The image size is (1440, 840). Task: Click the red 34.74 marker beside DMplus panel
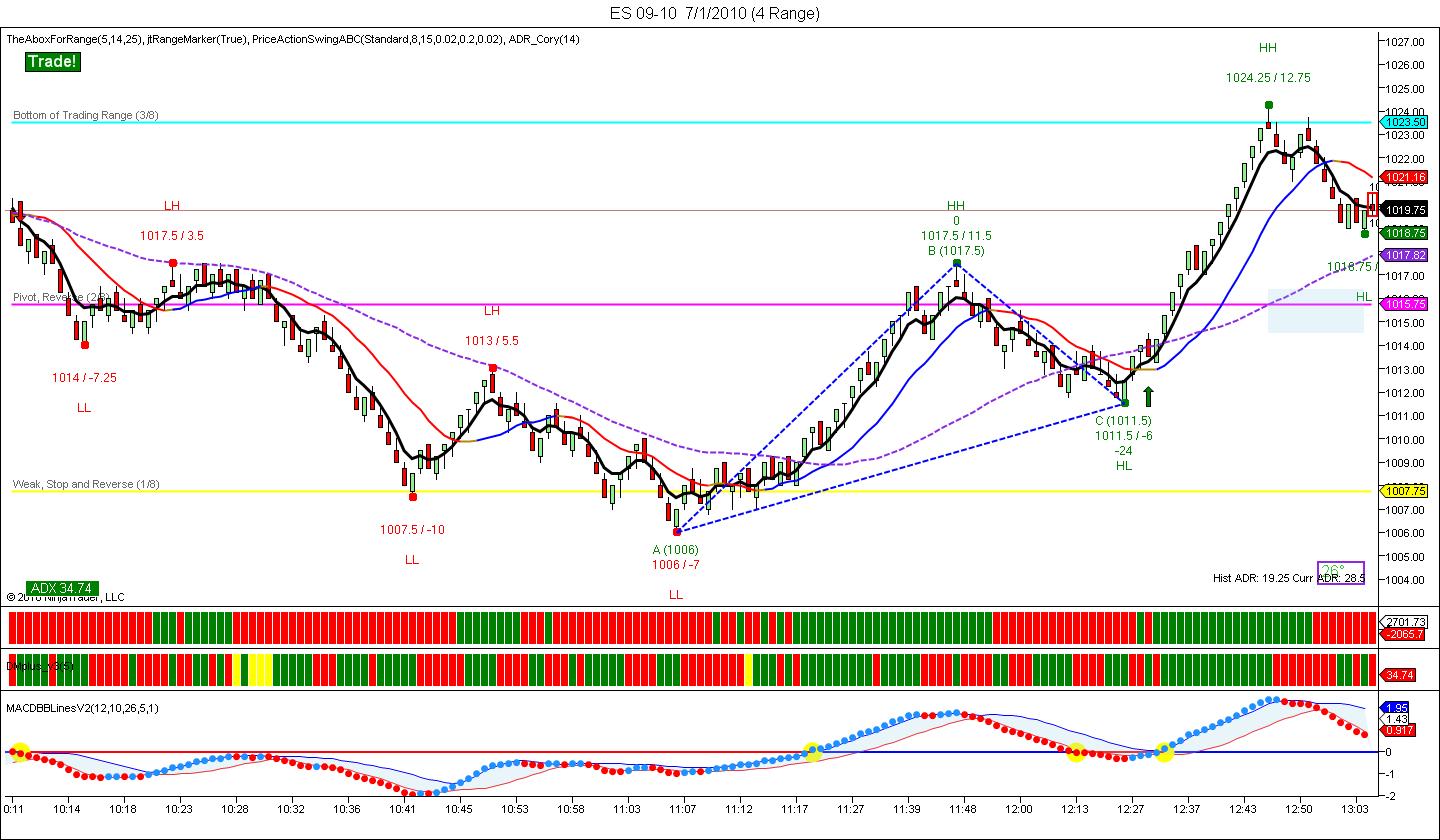(x=1398, y=676)
